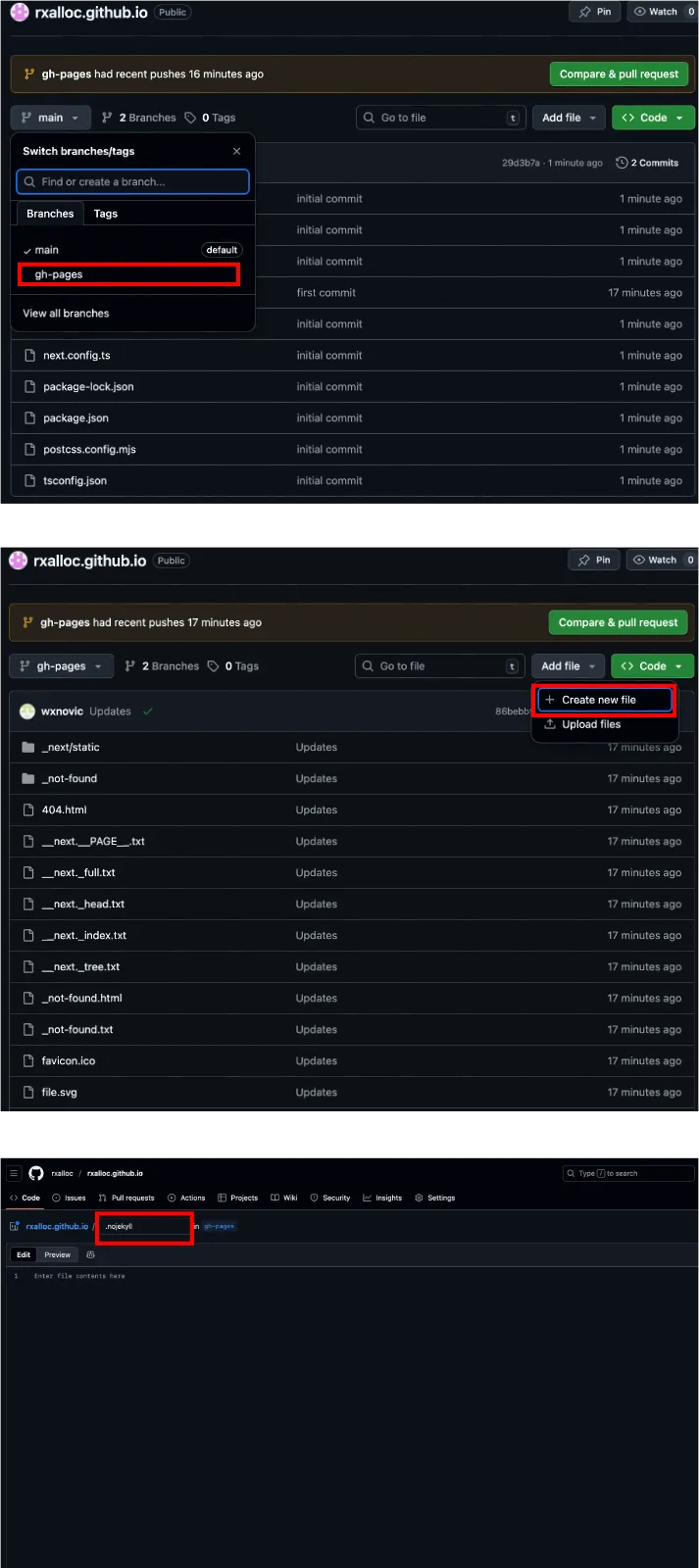Image resolution: width=699 pixels, height=1568 pixels.
Task: Select the Code tab in the repo nav
Action: (x=25, y=1198)
